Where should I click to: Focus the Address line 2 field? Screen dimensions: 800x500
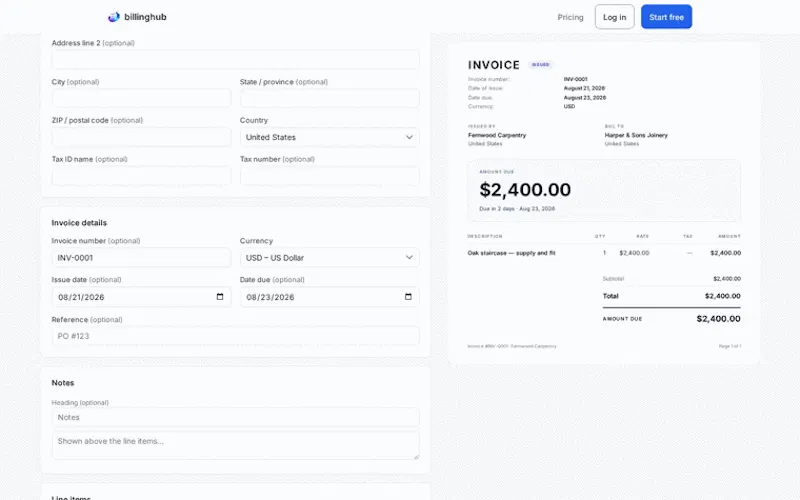(235, 60)
